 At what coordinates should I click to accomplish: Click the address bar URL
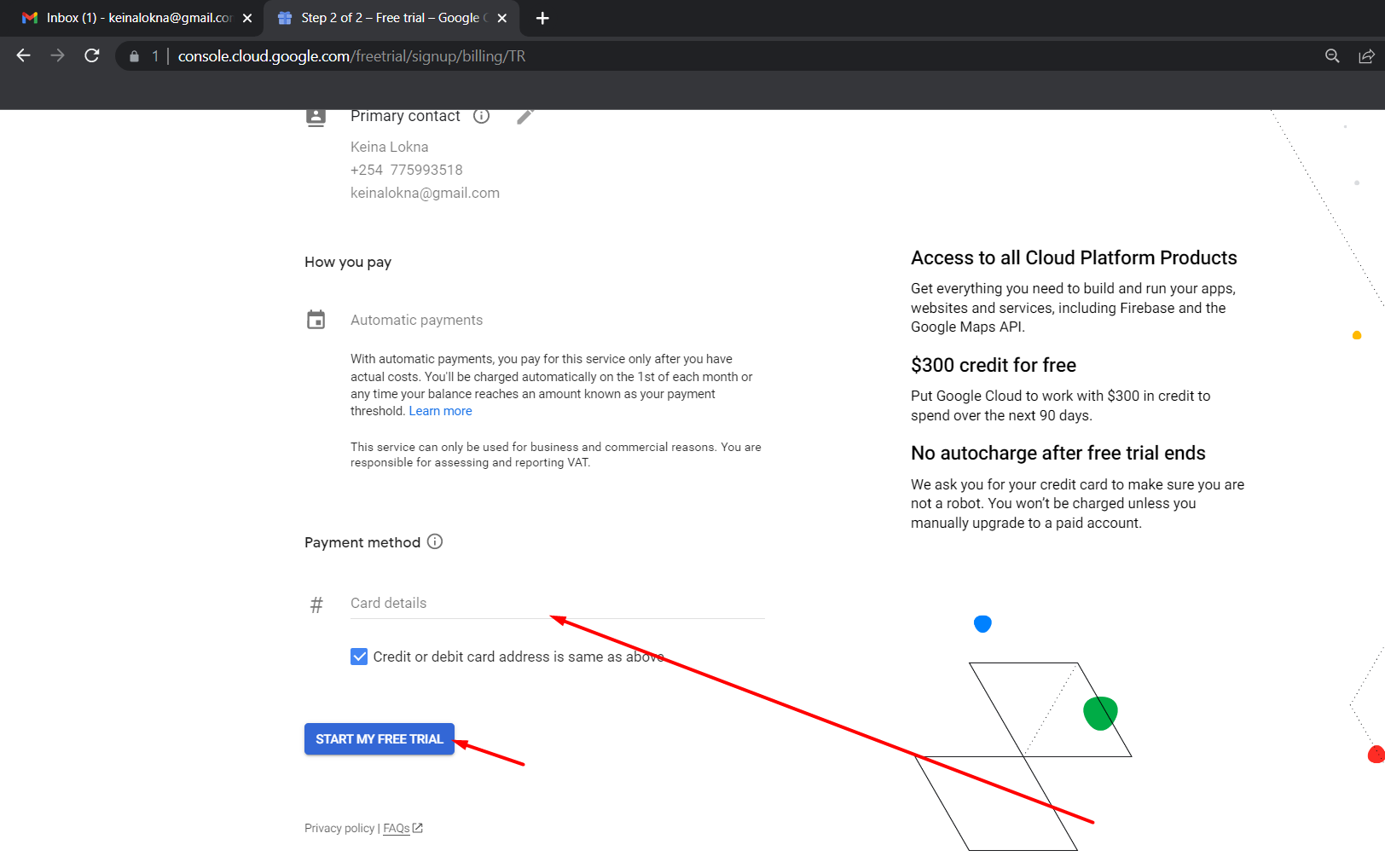click(351, 56)
